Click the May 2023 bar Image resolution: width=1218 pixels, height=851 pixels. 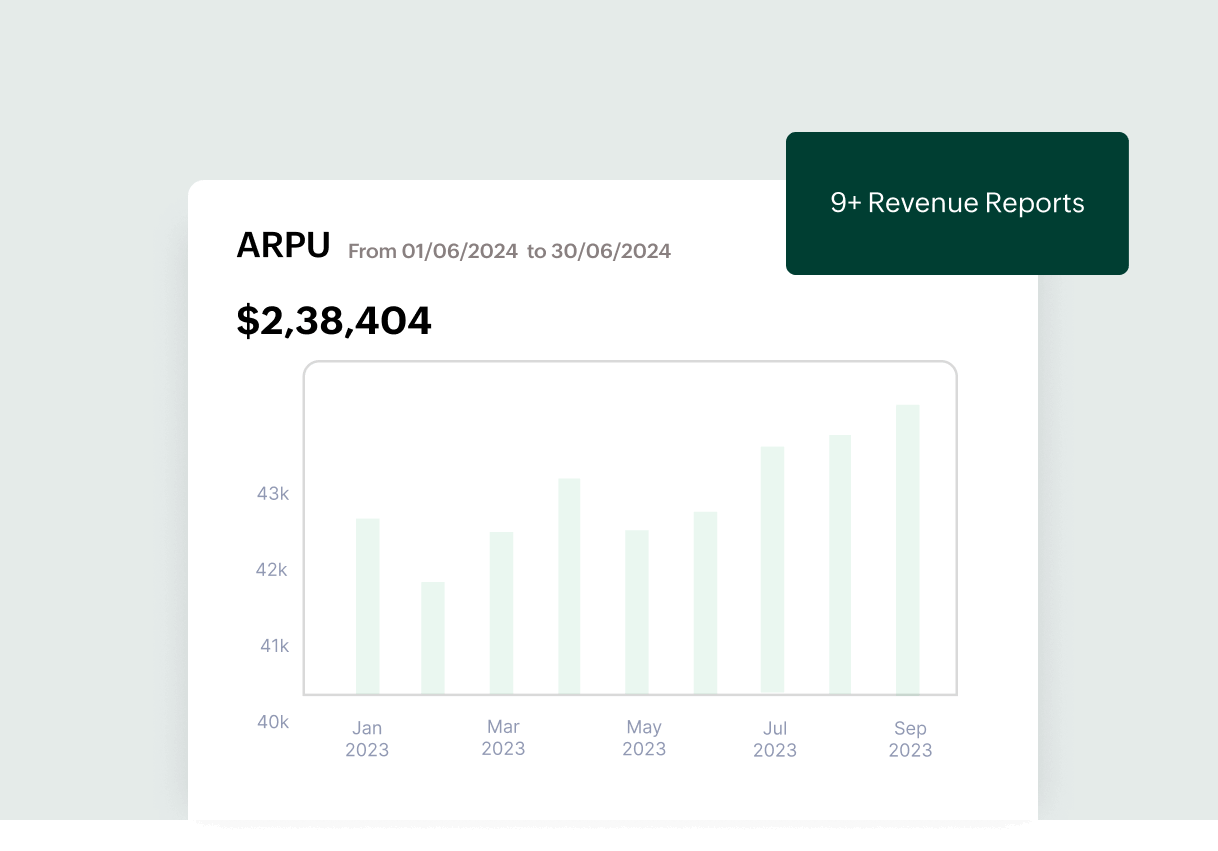click(635, 610)
